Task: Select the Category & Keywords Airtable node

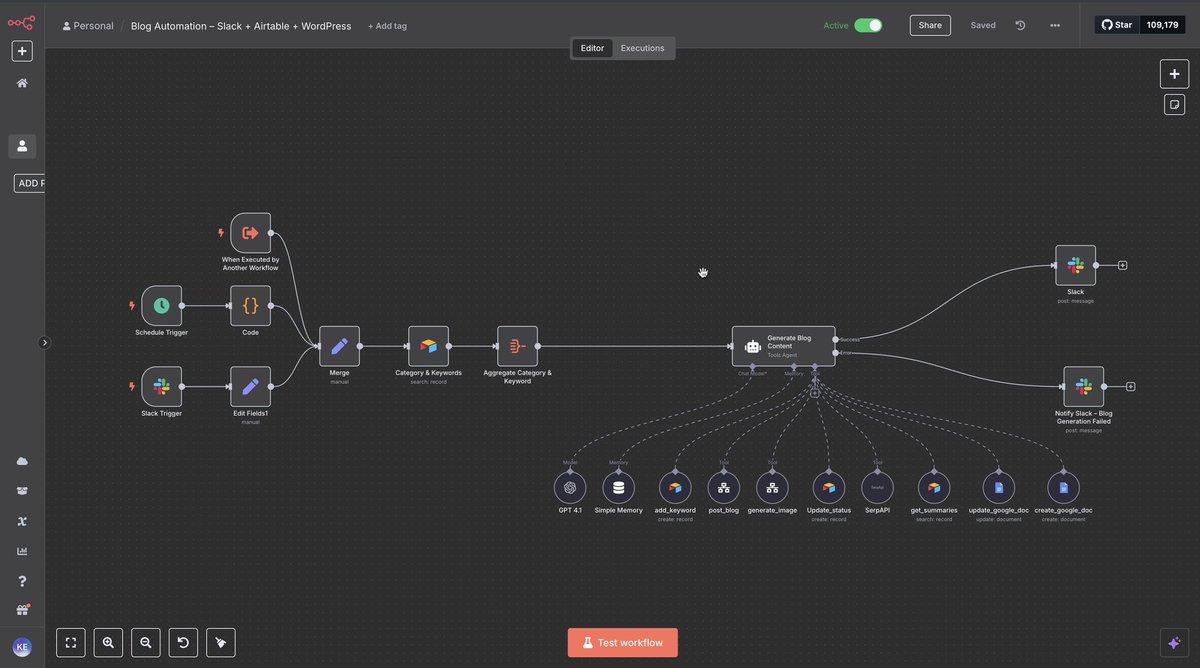Action: (428, 346)
